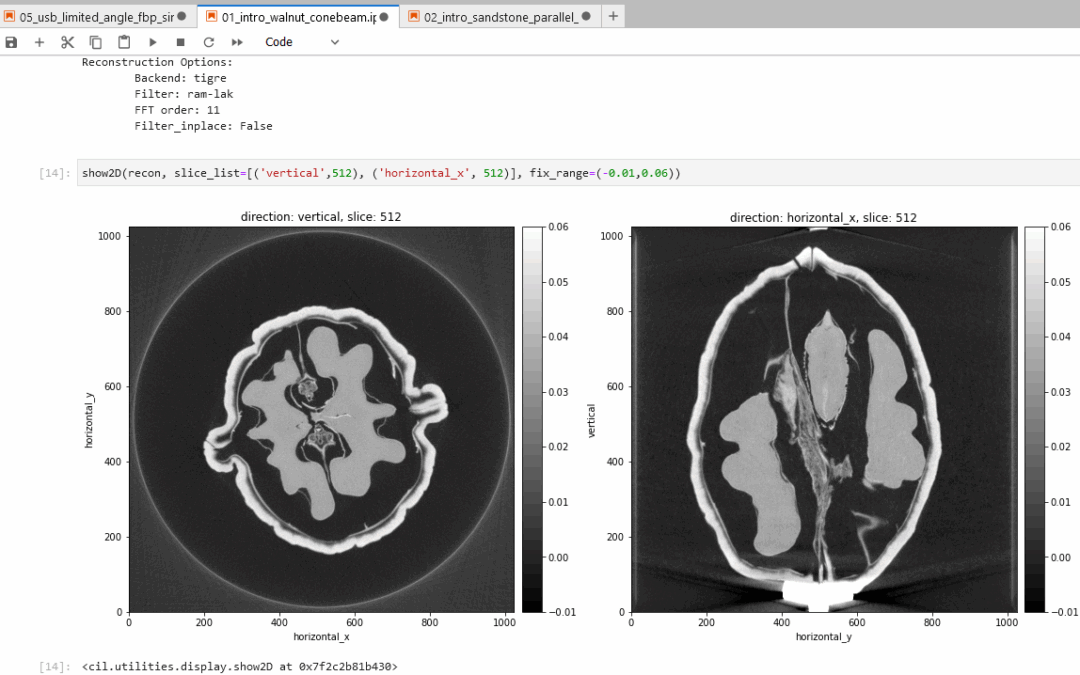
Task: Select the 01_intro_walnut_conebeam tab
Action: pyautogui.click(x=290, y=17)
